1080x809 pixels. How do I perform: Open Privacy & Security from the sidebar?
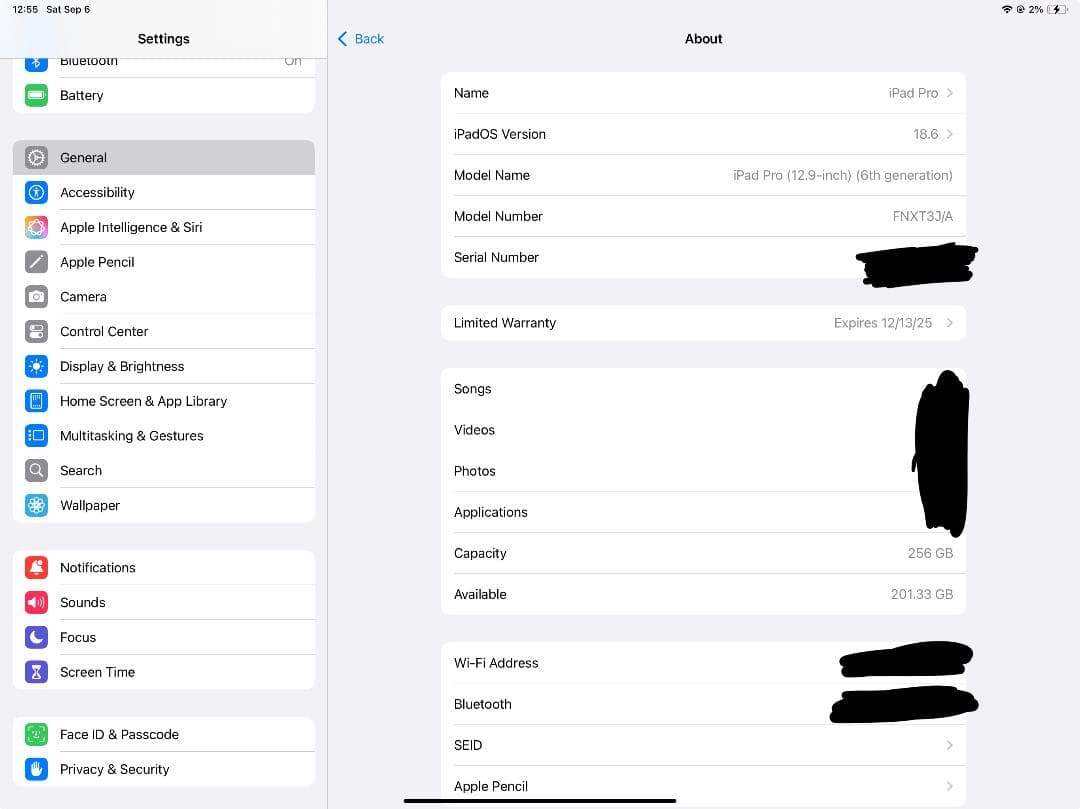114,769
